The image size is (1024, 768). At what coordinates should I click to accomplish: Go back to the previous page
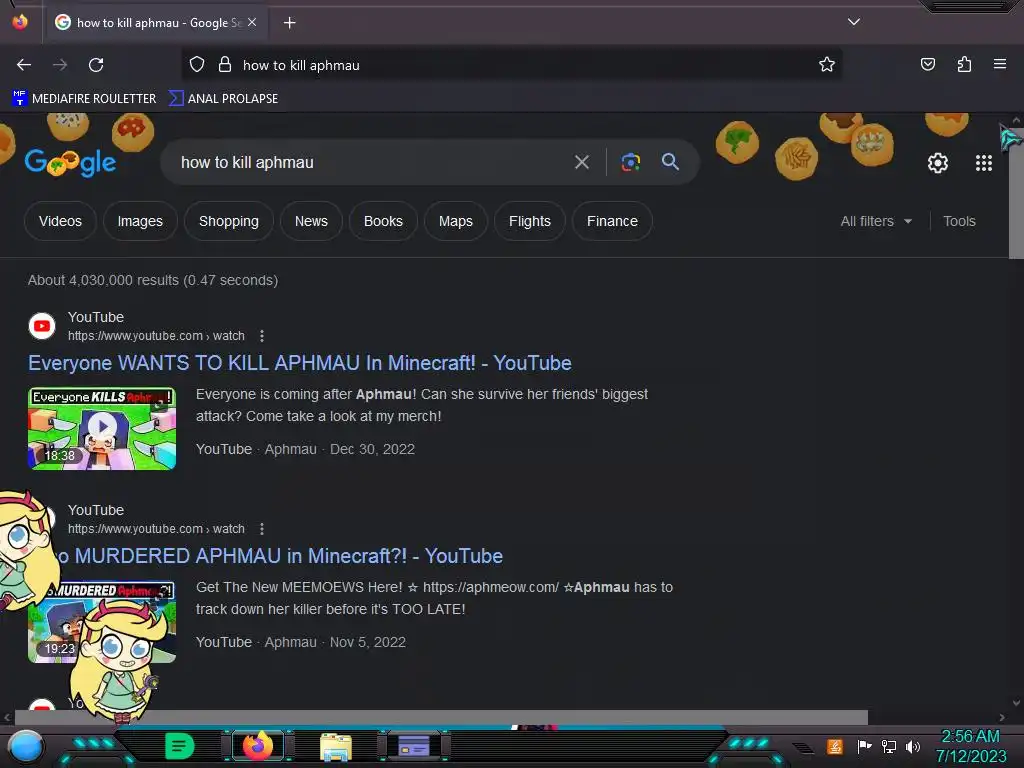(x=24, y=65)
